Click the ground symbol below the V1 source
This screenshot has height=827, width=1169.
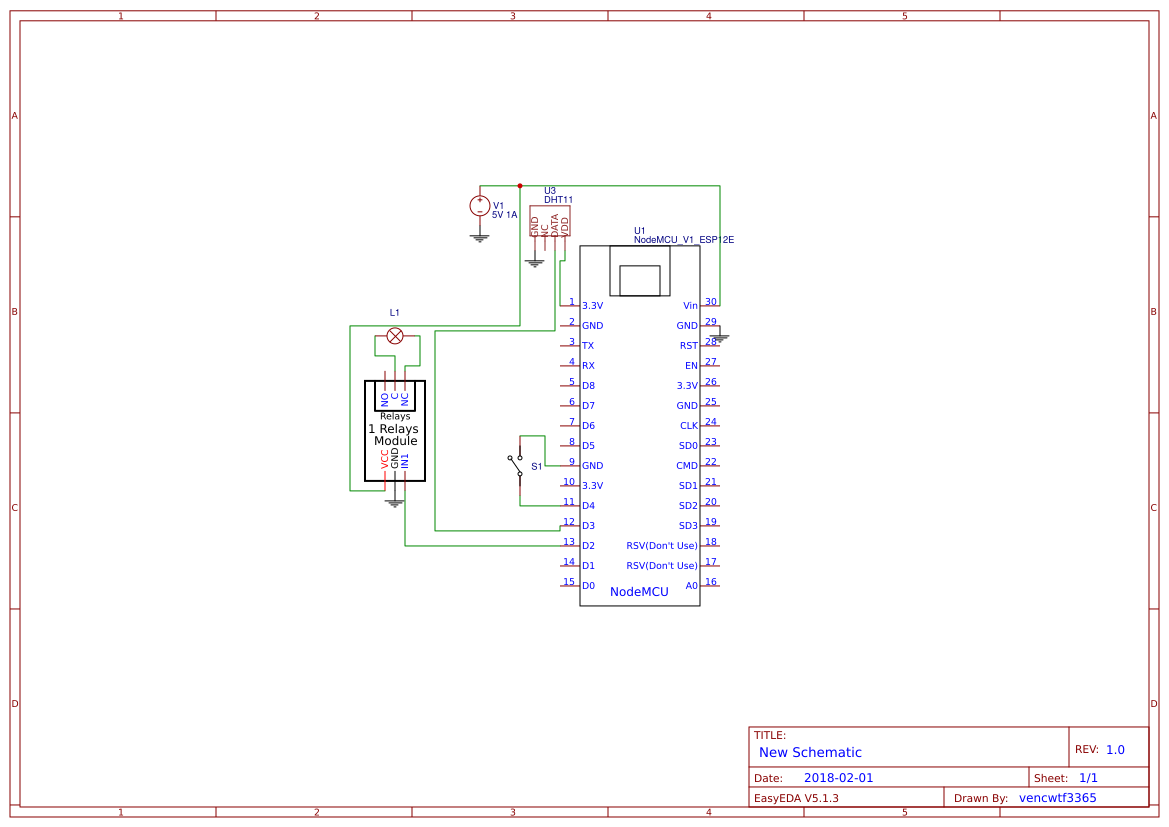coord(479,238)
